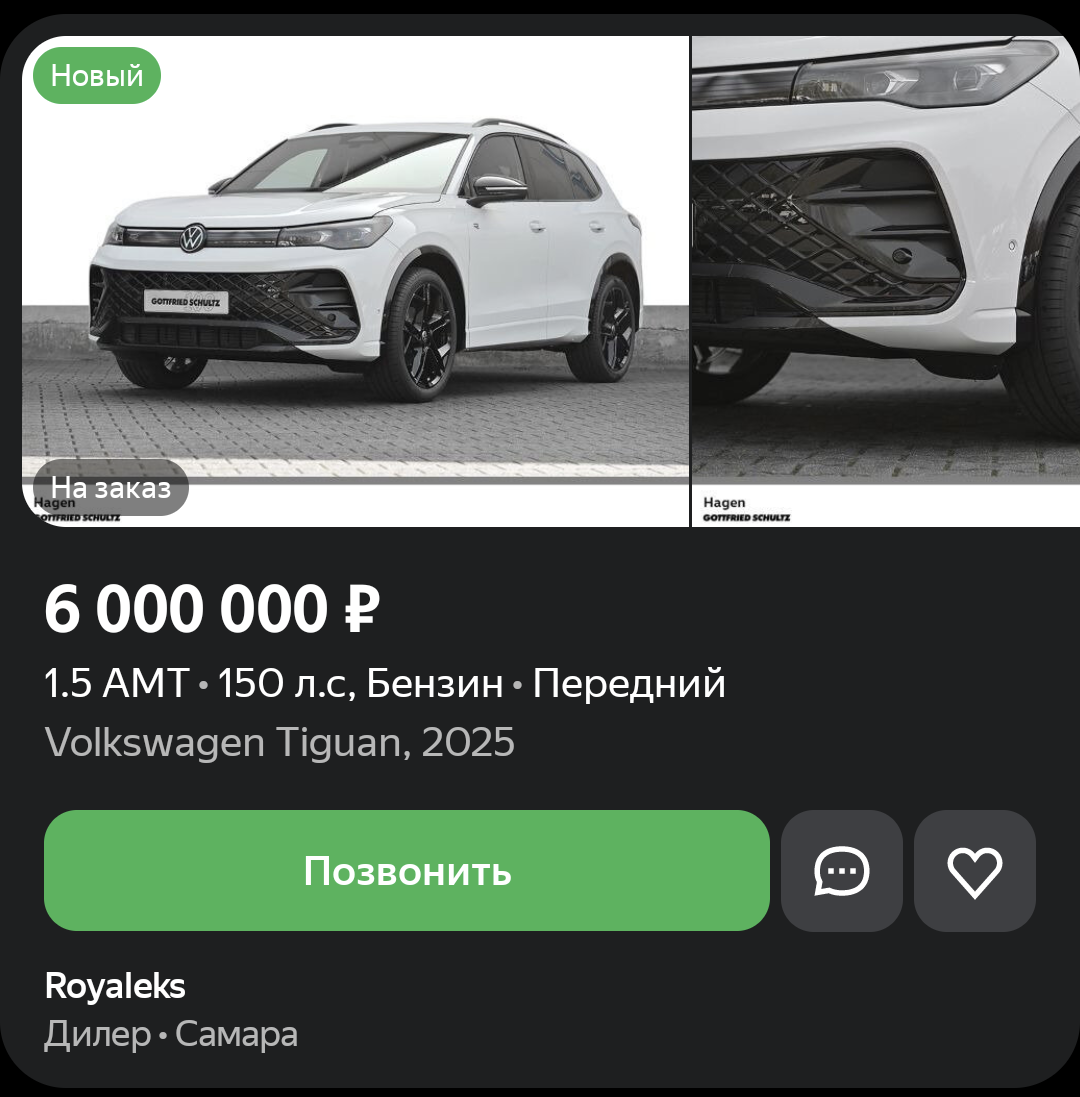1080x1097 pixels.
Task: Click the Передний drive type text
Action: point(629,684)
